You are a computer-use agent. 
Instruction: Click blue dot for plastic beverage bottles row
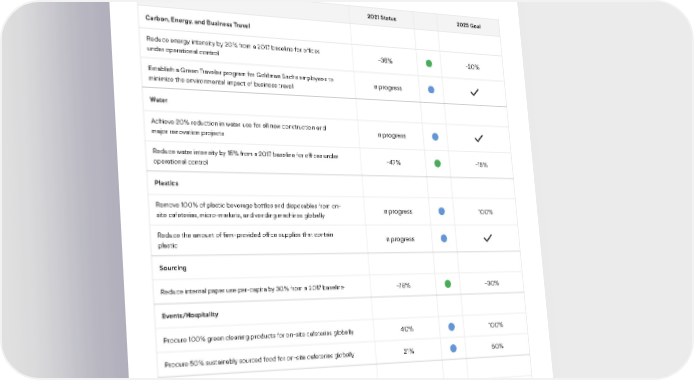pyautogui.click(x=441, y=211)
